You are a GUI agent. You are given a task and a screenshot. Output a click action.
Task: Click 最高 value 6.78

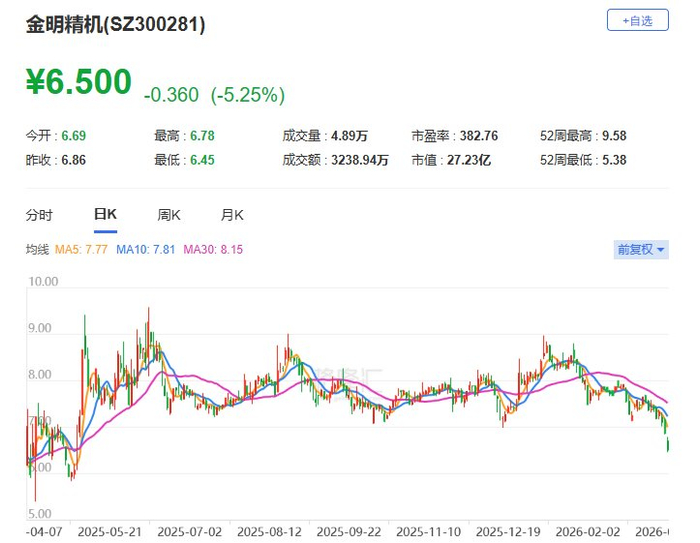(202, 136)
